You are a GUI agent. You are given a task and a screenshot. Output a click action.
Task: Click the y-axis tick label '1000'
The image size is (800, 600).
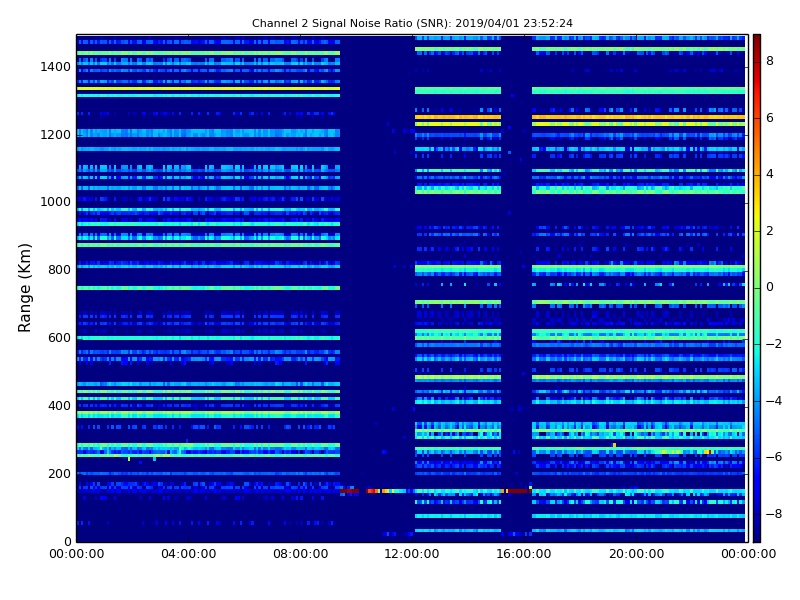coord(56,202)
